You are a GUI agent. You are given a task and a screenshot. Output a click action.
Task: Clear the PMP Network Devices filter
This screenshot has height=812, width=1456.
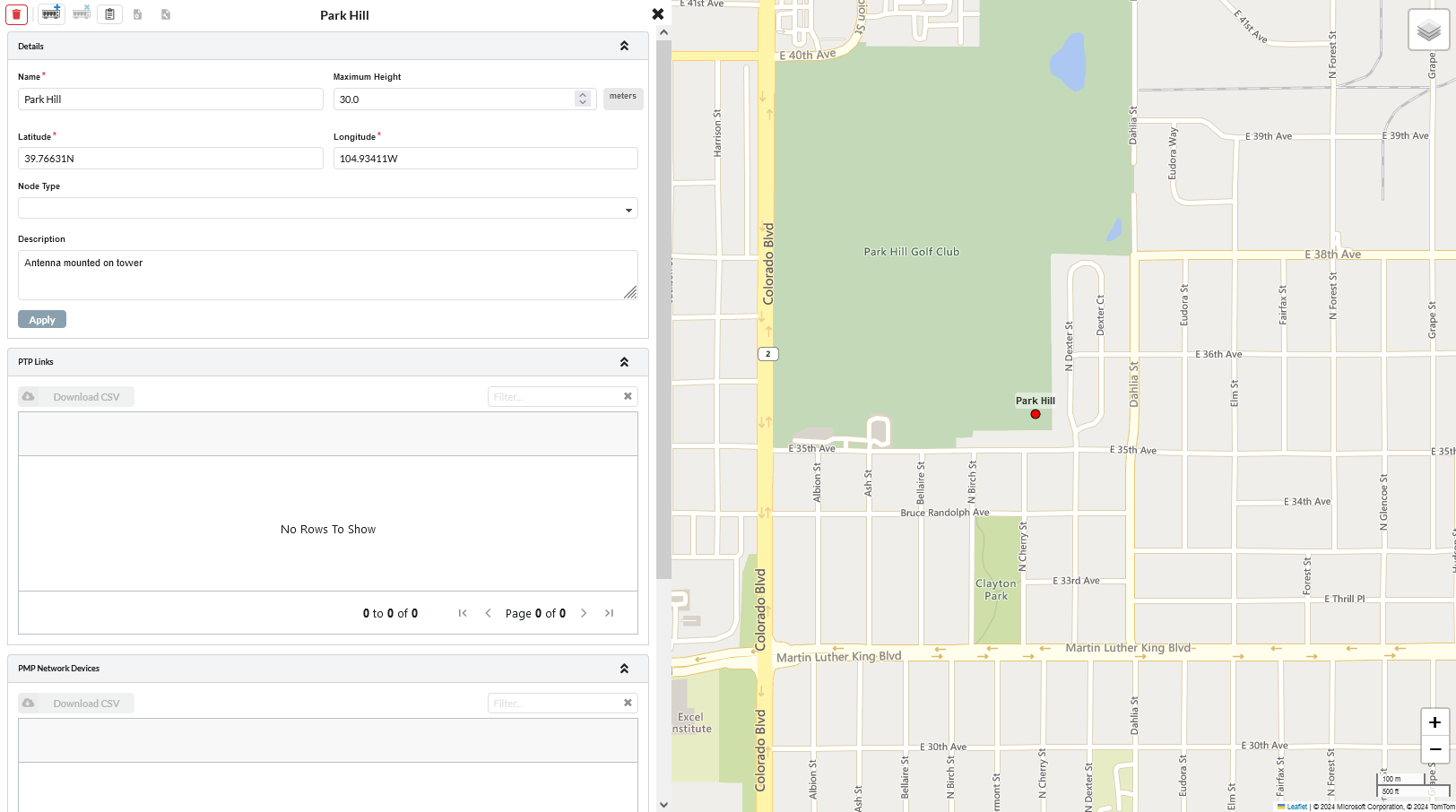(628, 703)
